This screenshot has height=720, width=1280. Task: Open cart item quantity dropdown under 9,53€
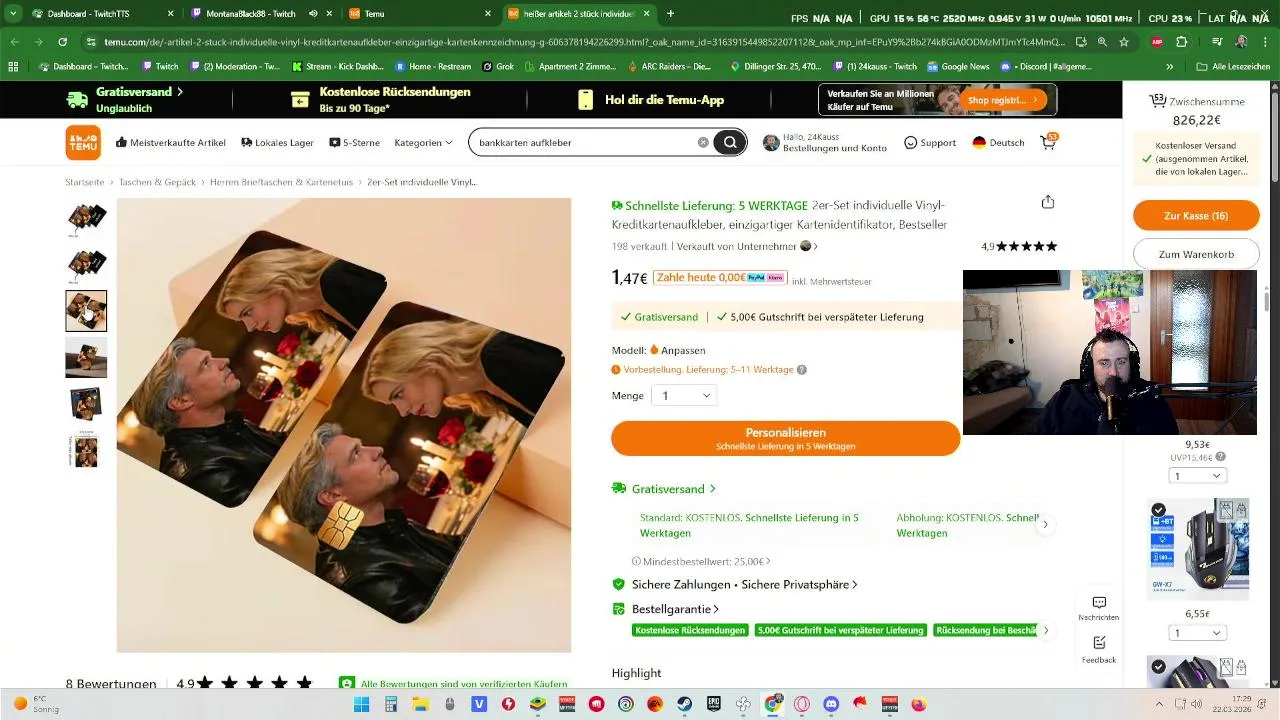point(1197,476)
